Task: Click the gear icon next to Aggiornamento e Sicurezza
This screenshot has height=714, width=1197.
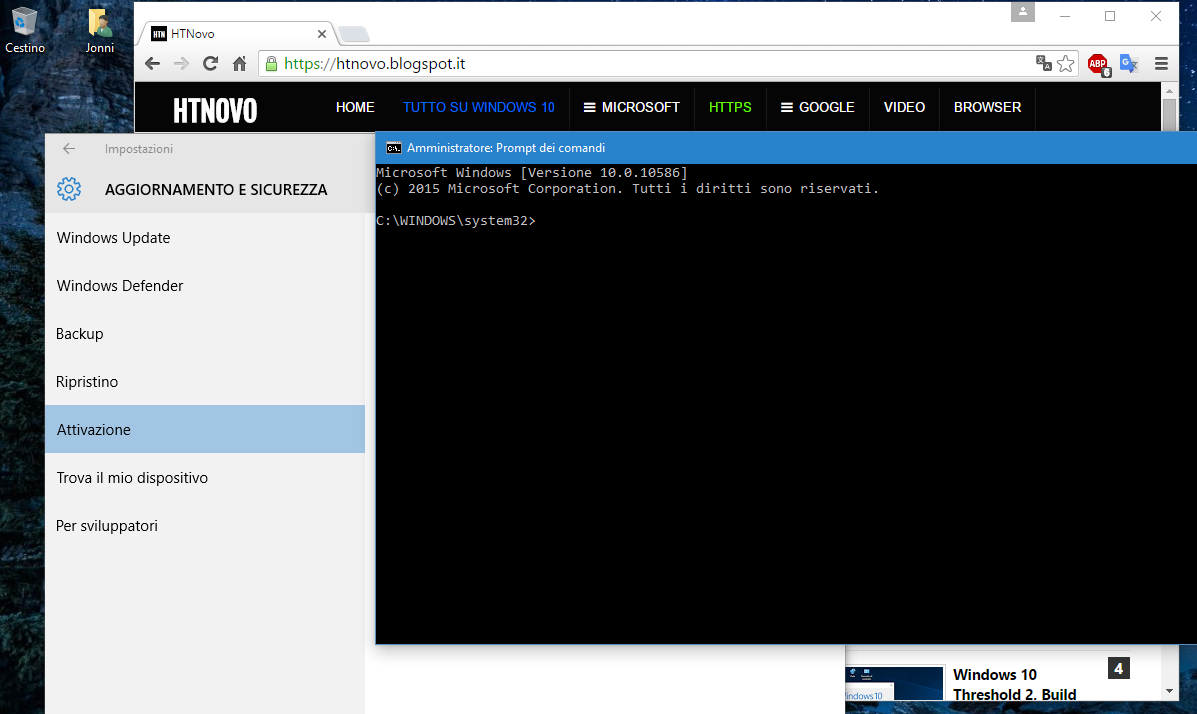Action: 69,189
